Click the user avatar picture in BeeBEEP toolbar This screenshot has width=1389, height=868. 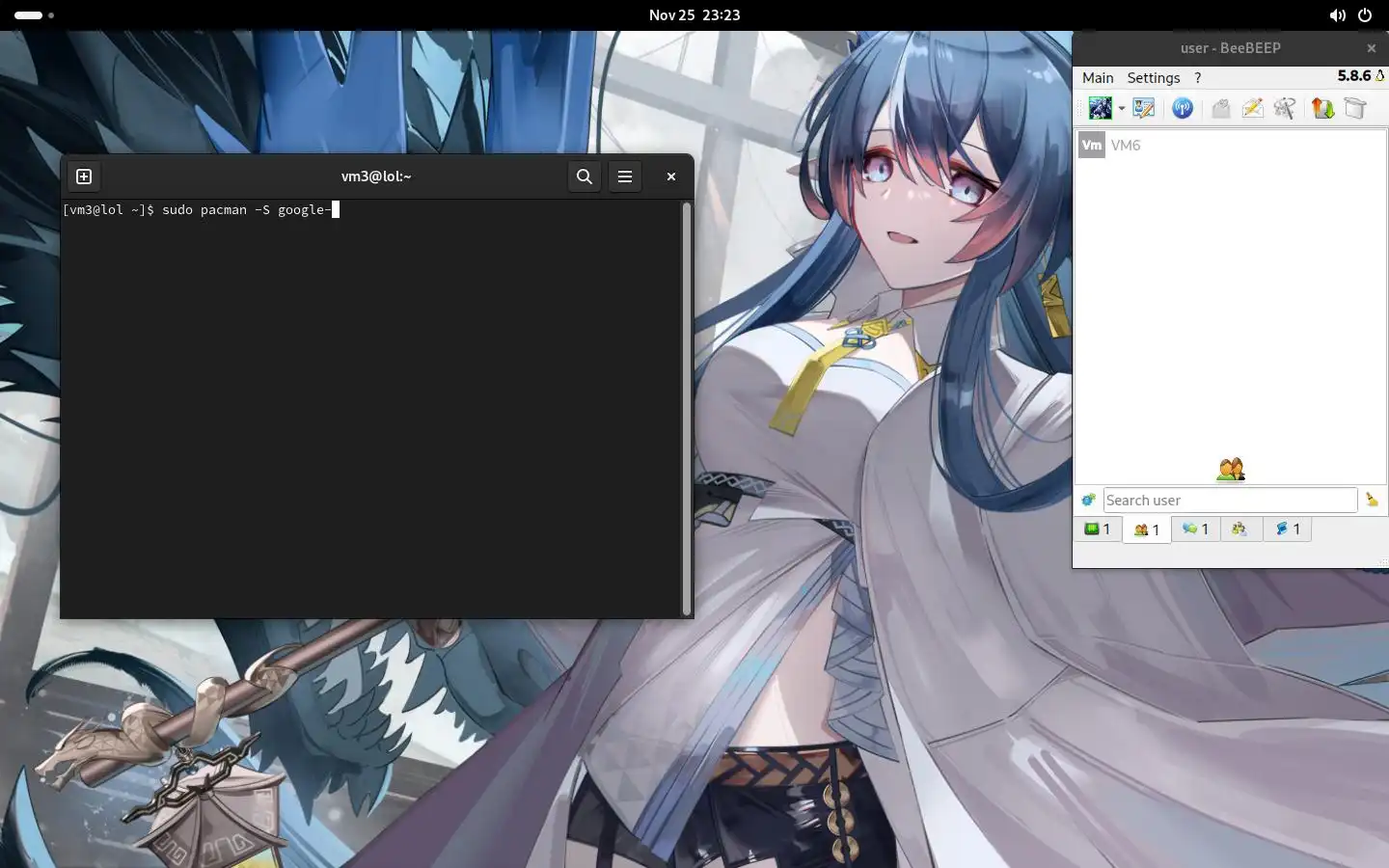tap(1100, 108)
